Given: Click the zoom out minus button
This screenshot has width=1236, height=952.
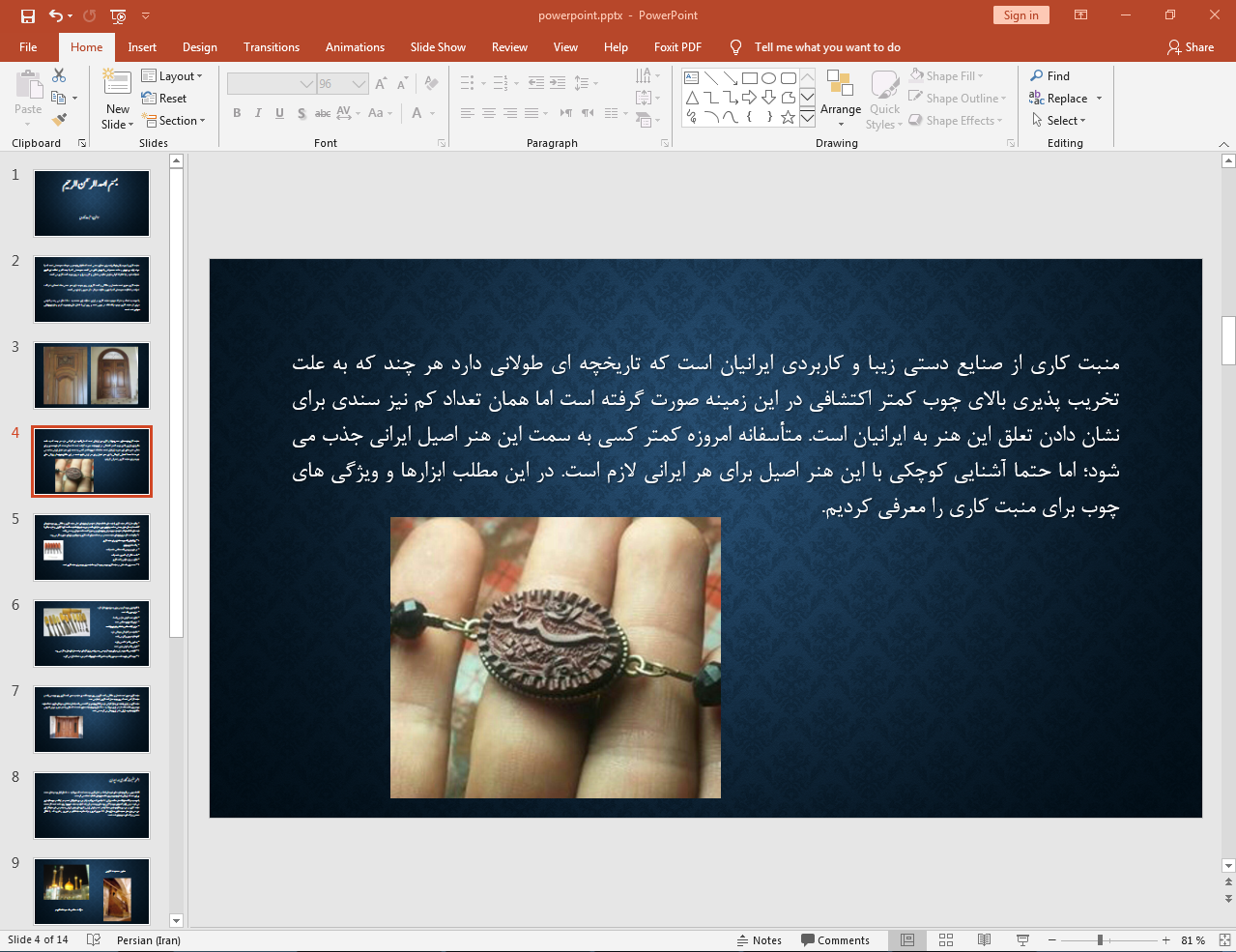Looking at the screenshot, I should tap(1052, 939).
